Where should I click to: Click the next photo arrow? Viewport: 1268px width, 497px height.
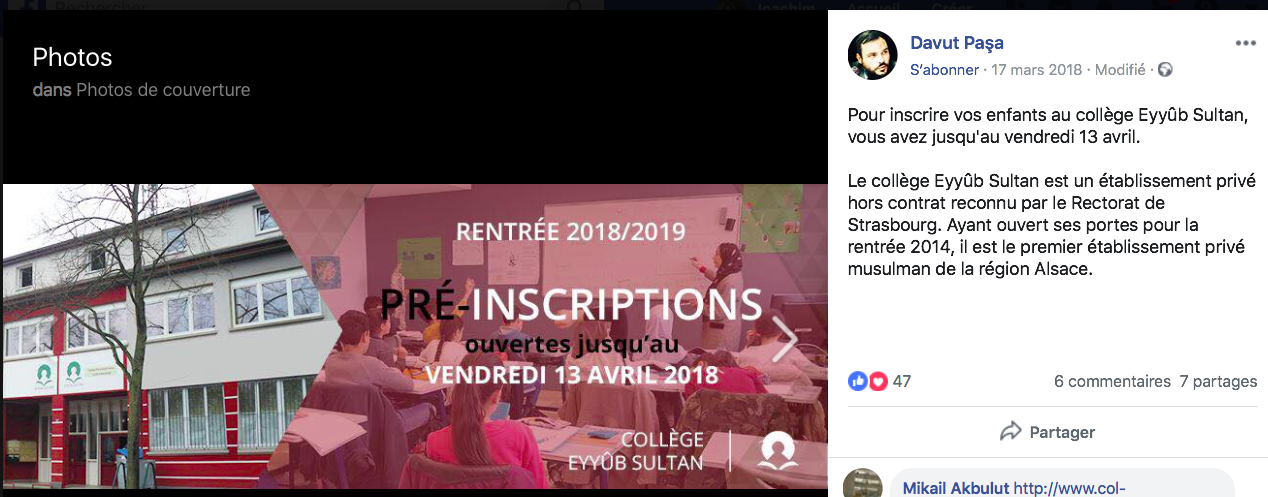[786, 340]
